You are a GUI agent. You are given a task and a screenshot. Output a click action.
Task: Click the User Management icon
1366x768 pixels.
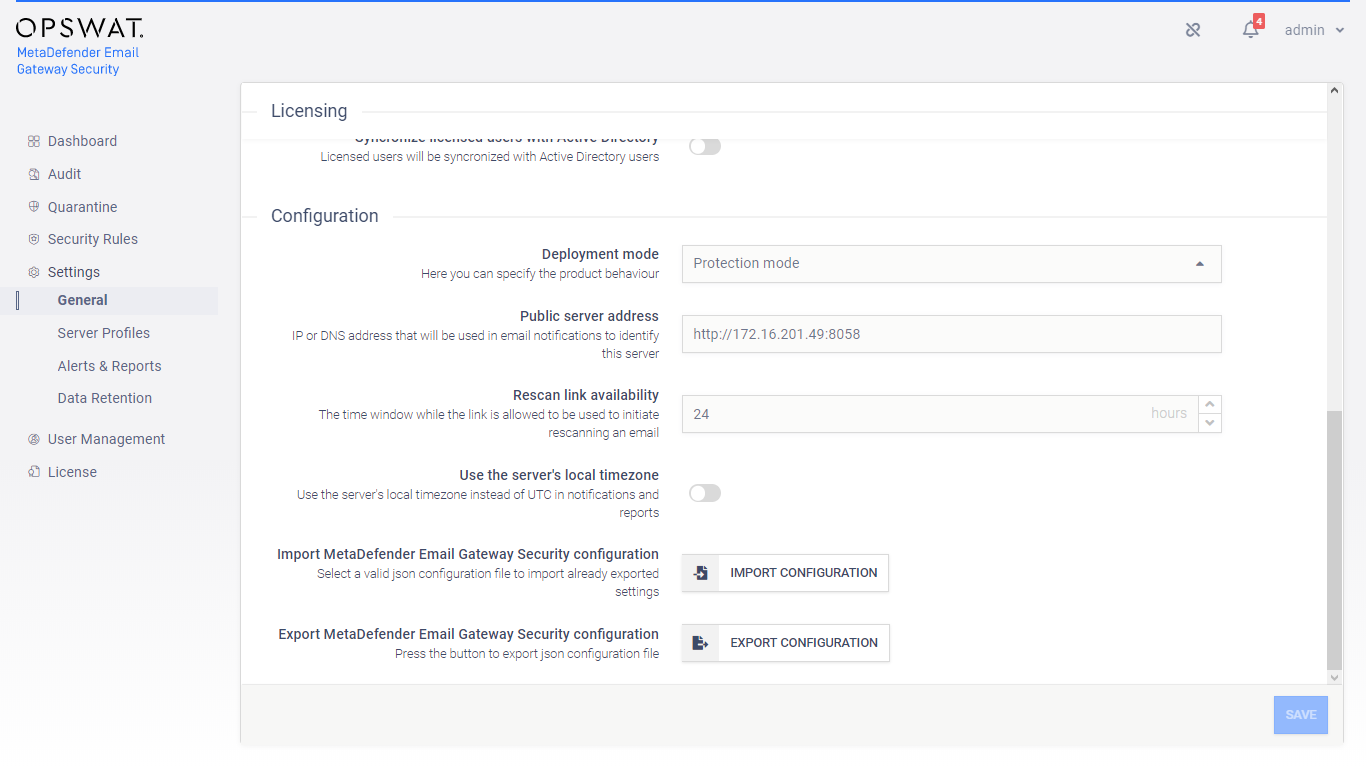pos(34,439)
